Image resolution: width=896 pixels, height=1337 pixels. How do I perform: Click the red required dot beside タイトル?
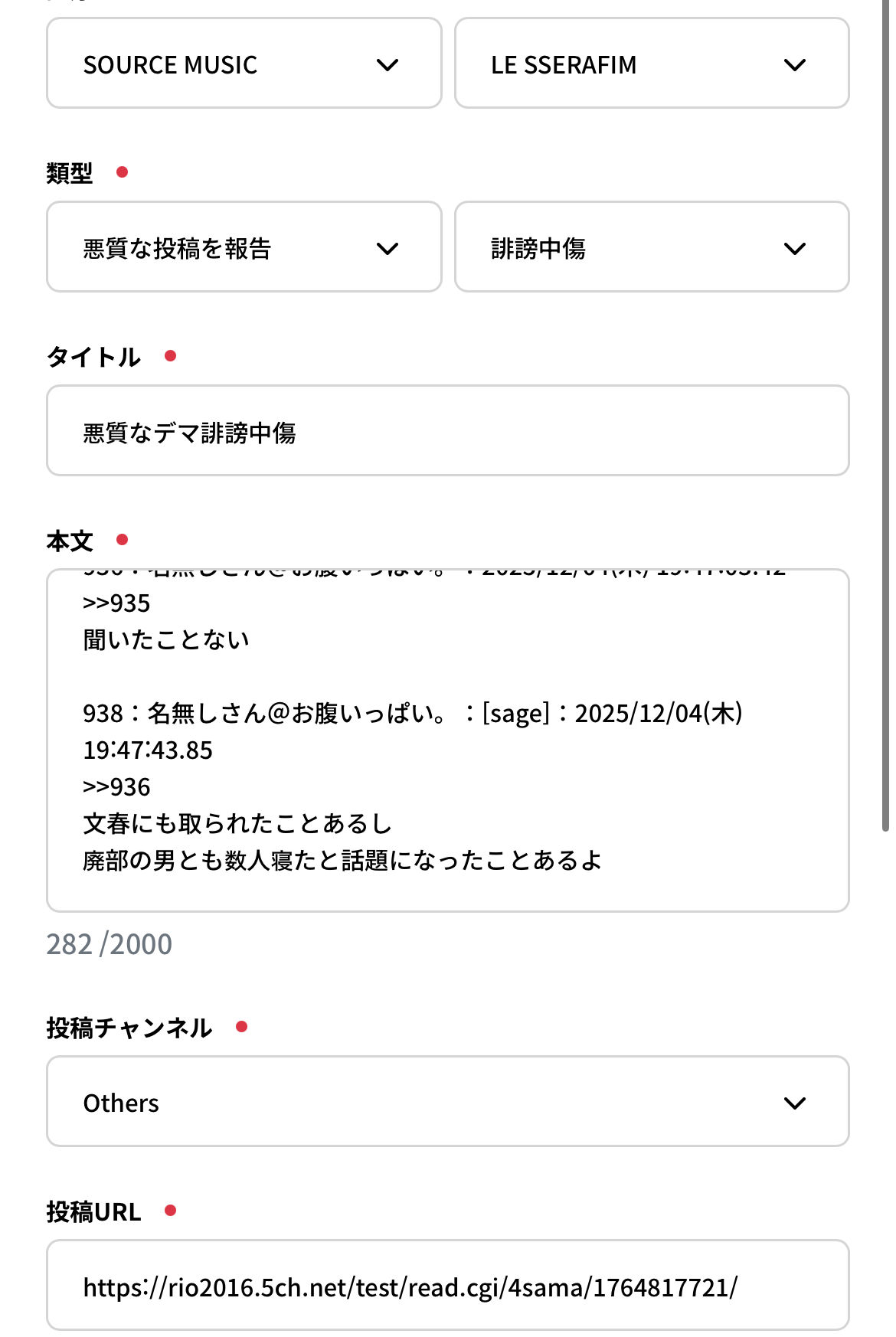tap(171, 356)
